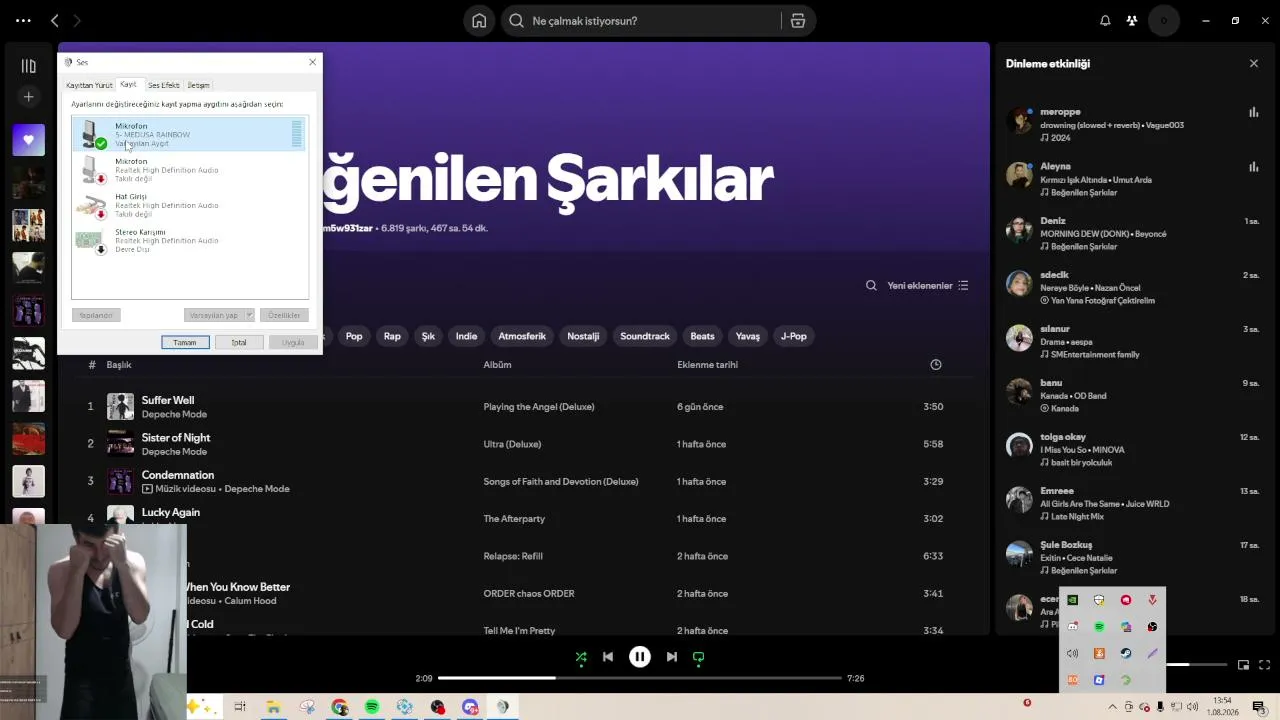The width and height of the screenshot is (1280, 720).
Task: Apply the J-Pop filter chip
Action: click(794, 337)
